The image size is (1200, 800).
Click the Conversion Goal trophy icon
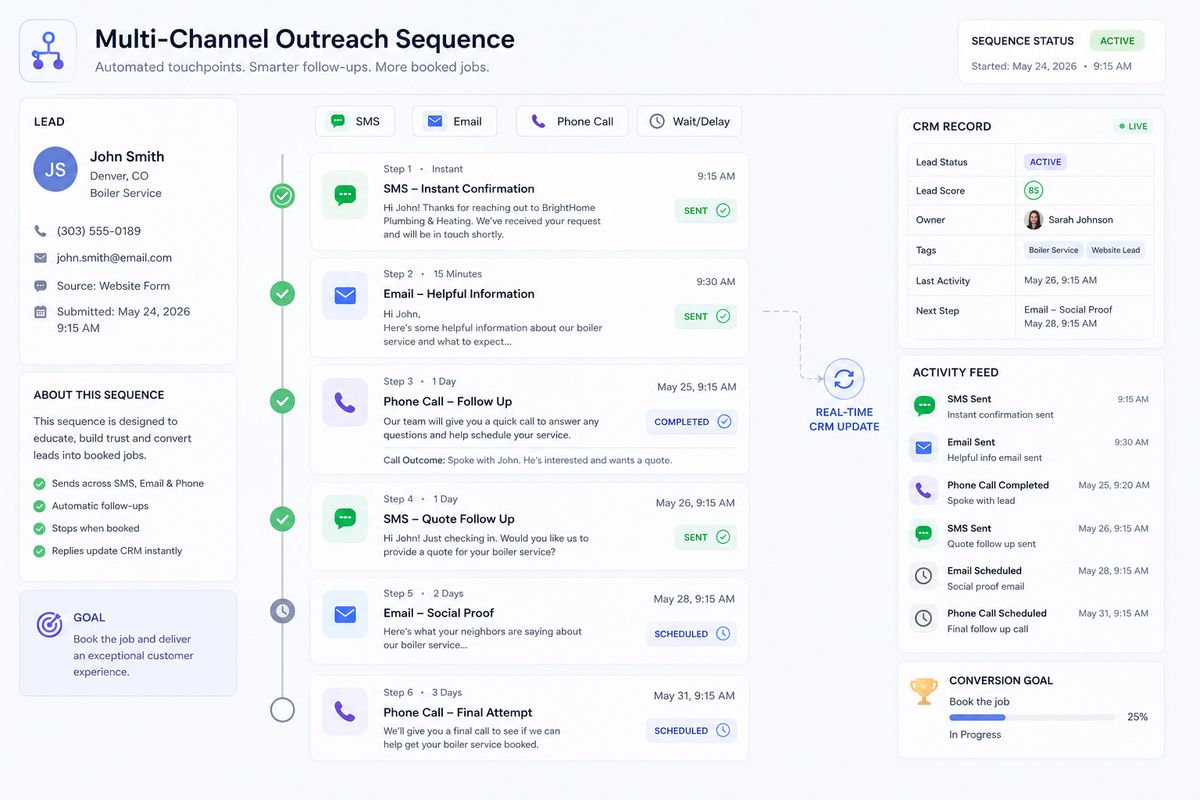click(x=924, y=690)
